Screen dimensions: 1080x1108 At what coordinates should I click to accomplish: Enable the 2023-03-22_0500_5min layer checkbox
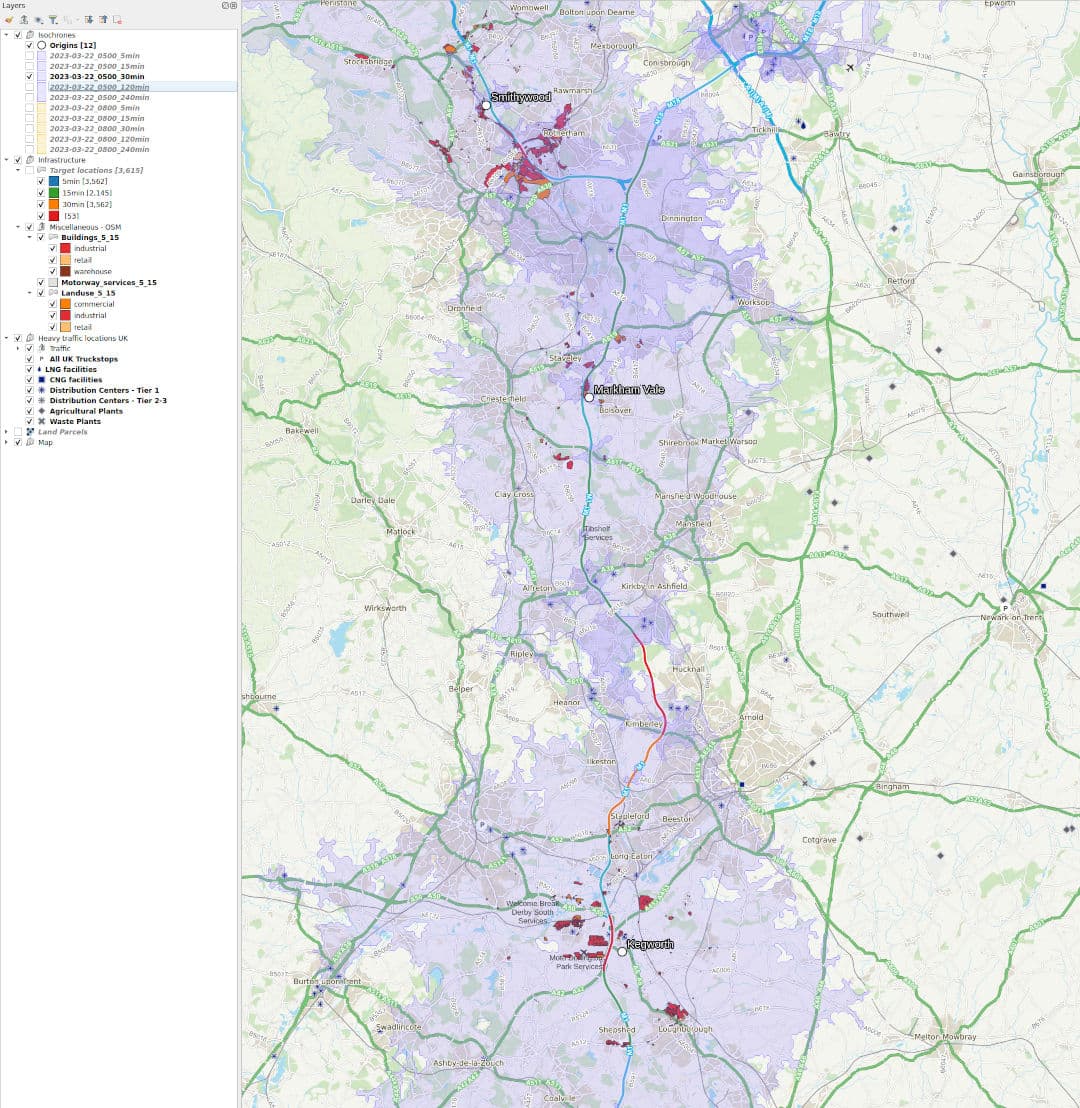[30, 56]
